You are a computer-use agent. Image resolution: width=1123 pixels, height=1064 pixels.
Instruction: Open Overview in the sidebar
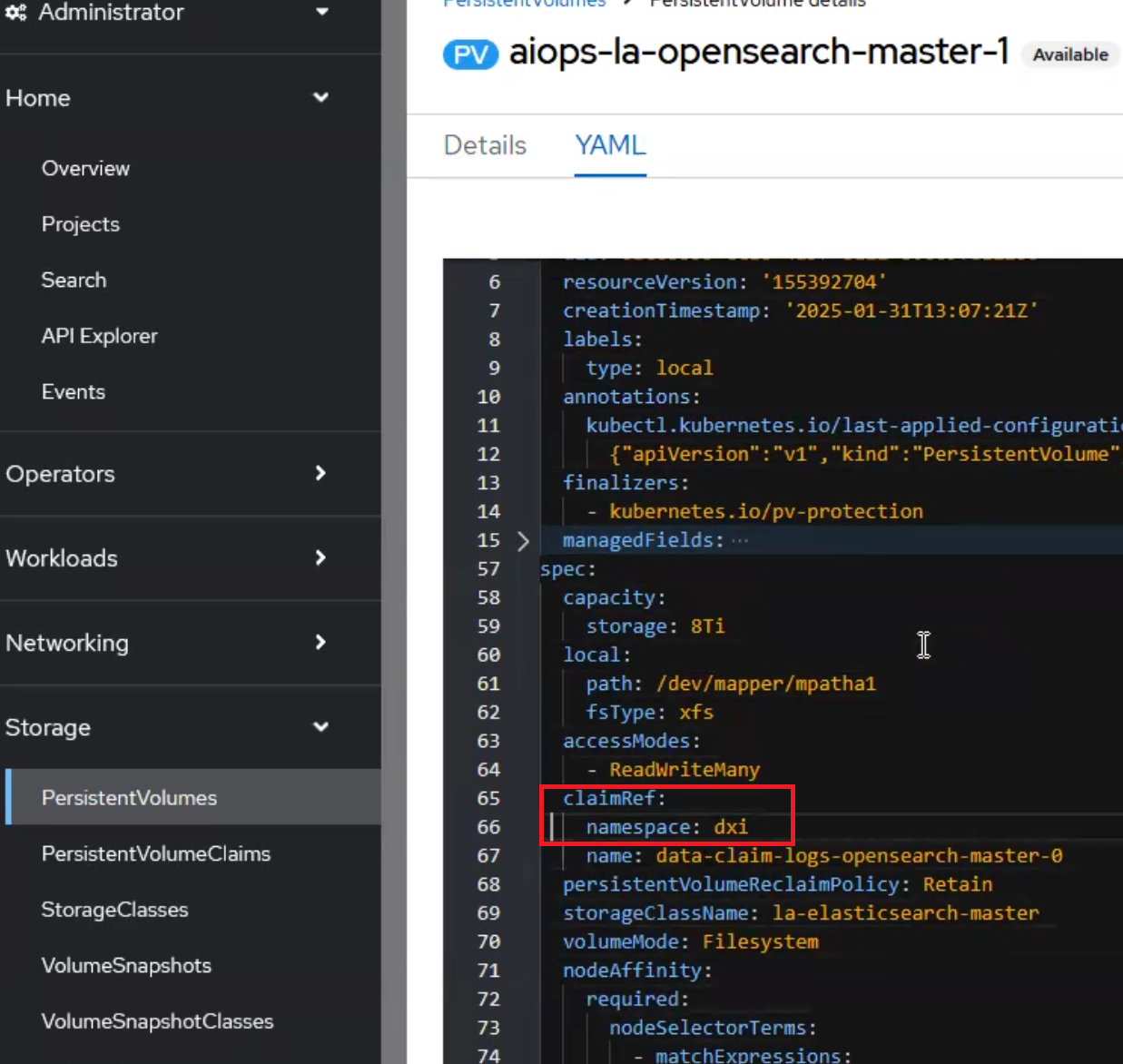[x=85, y=169]
